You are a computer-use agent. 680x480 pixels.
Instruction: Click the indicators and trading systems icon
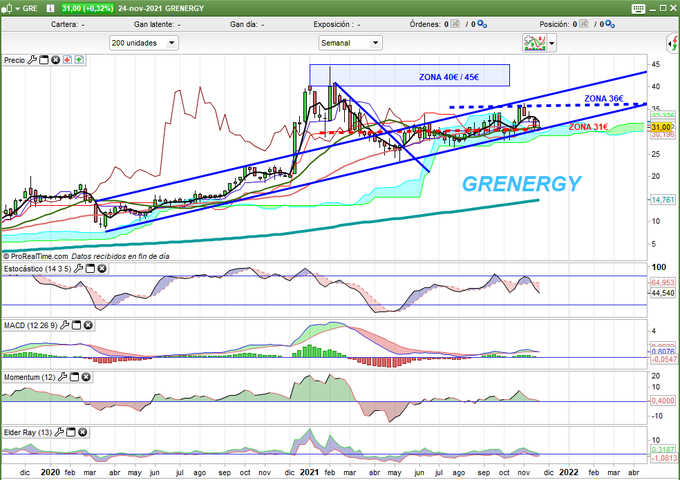tap(535, 43)
